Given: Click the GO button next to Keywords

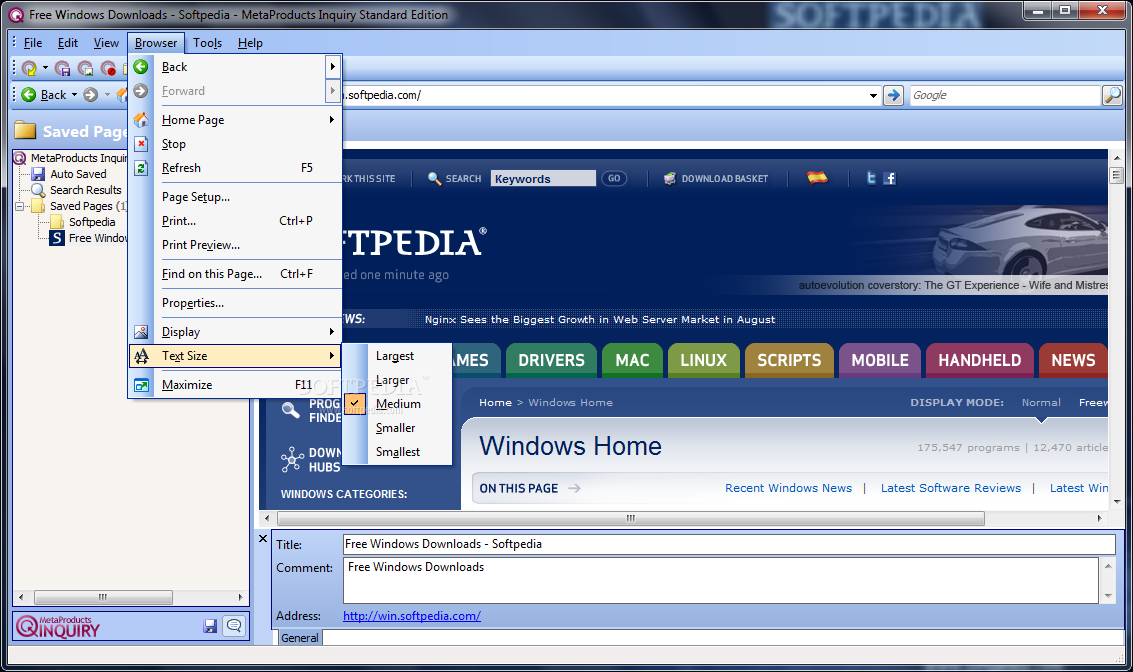Looking at the screenshot, I should click(x=613, y=178).
